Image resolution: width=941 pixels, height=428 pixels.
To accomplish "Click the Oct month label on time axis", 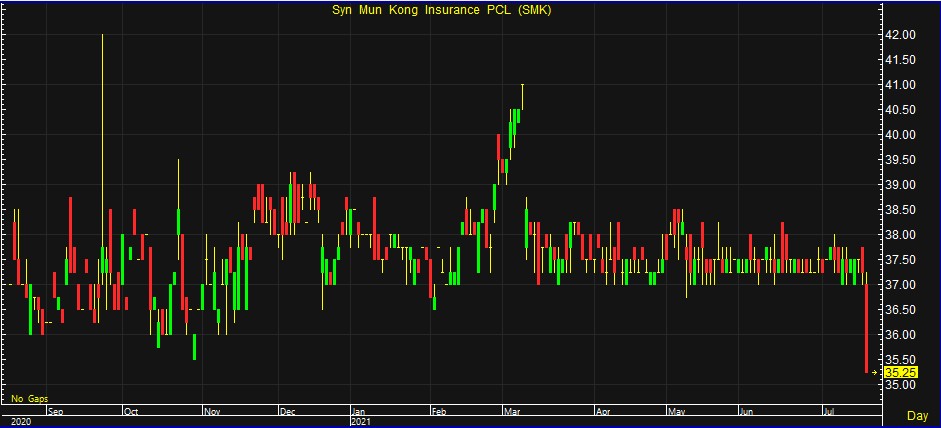I will (x=130, y=412).
